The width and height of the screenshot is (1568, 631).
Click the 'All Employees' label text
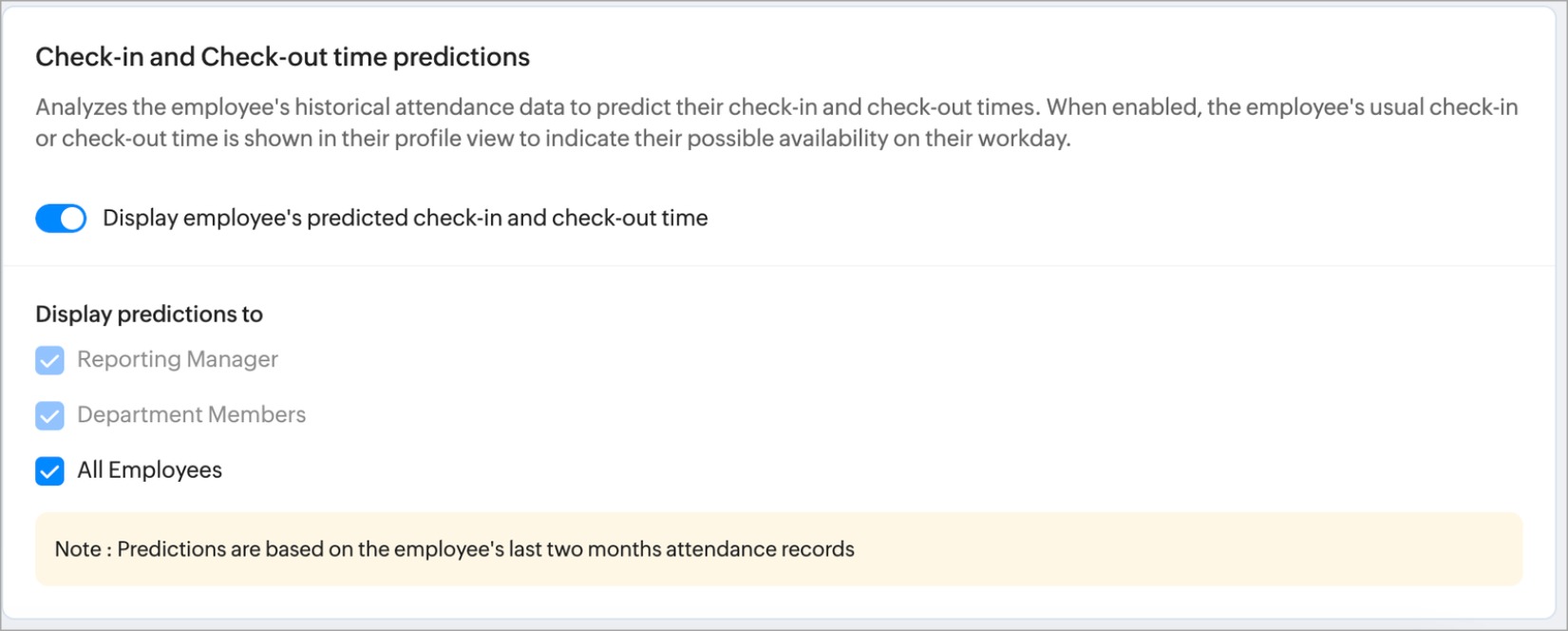pyautogui.click(x=149, y=470)
